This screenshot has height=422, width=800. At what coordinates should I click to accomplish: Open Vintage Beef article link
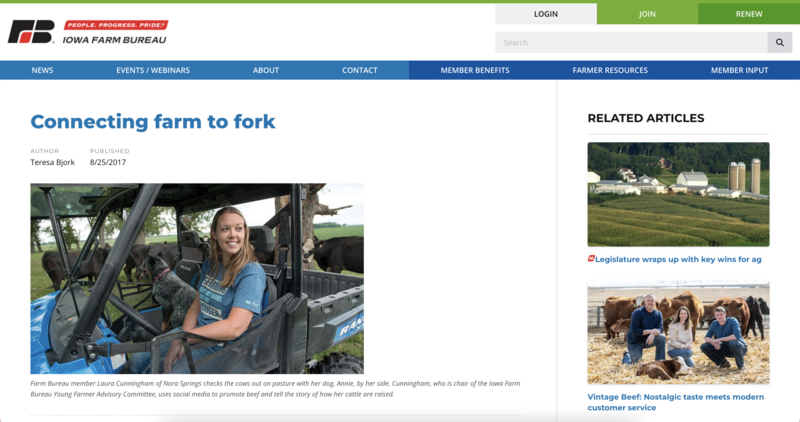tap(676, 402)
